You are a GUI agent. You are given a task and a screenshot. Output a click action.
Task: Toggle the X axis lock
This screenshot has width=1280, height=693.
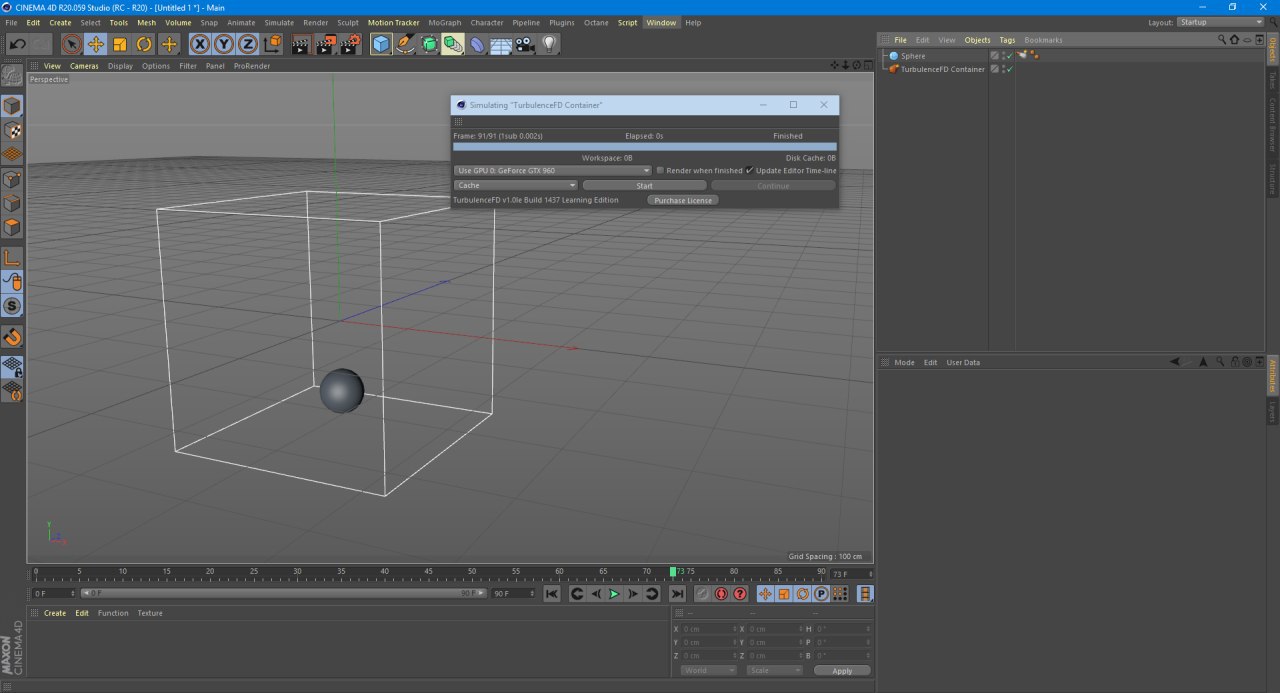click(200, 44)
